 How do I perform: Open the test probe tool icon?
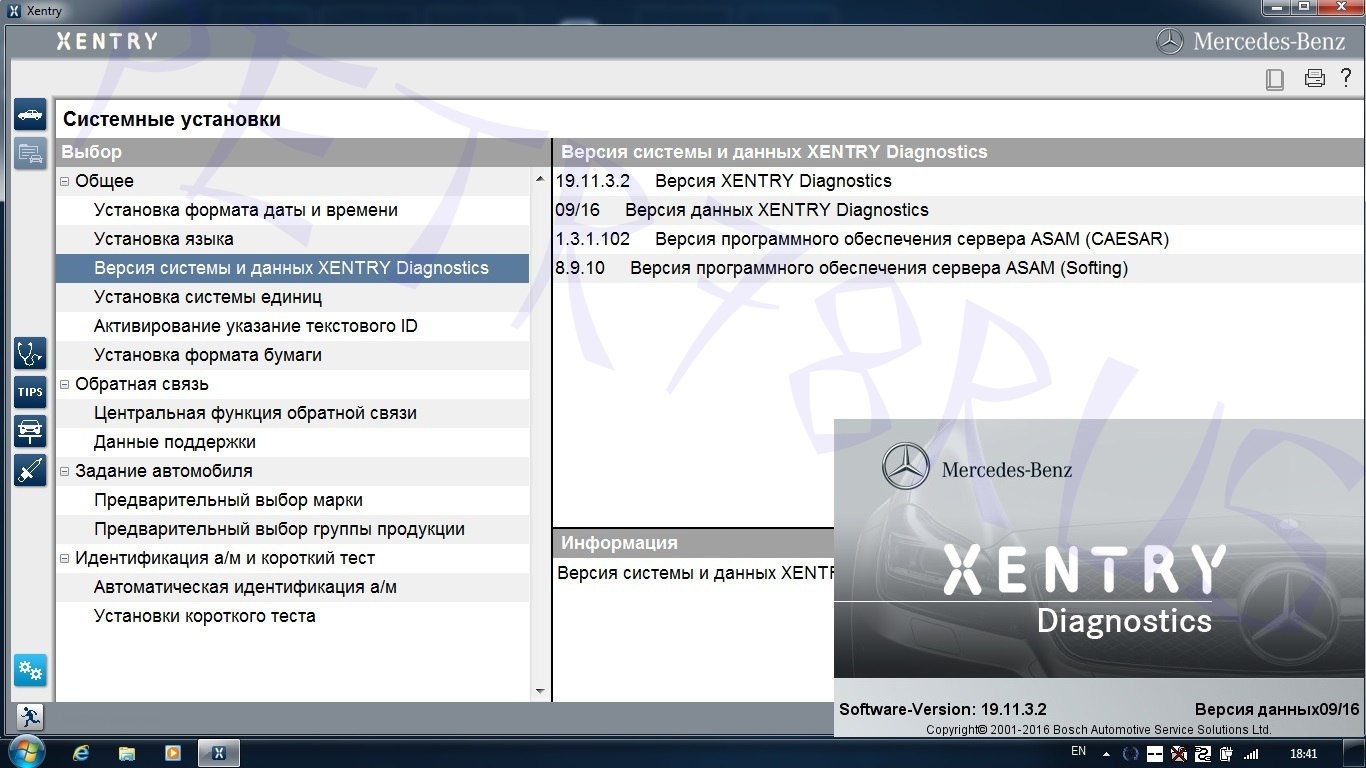(x=30, y=470)
